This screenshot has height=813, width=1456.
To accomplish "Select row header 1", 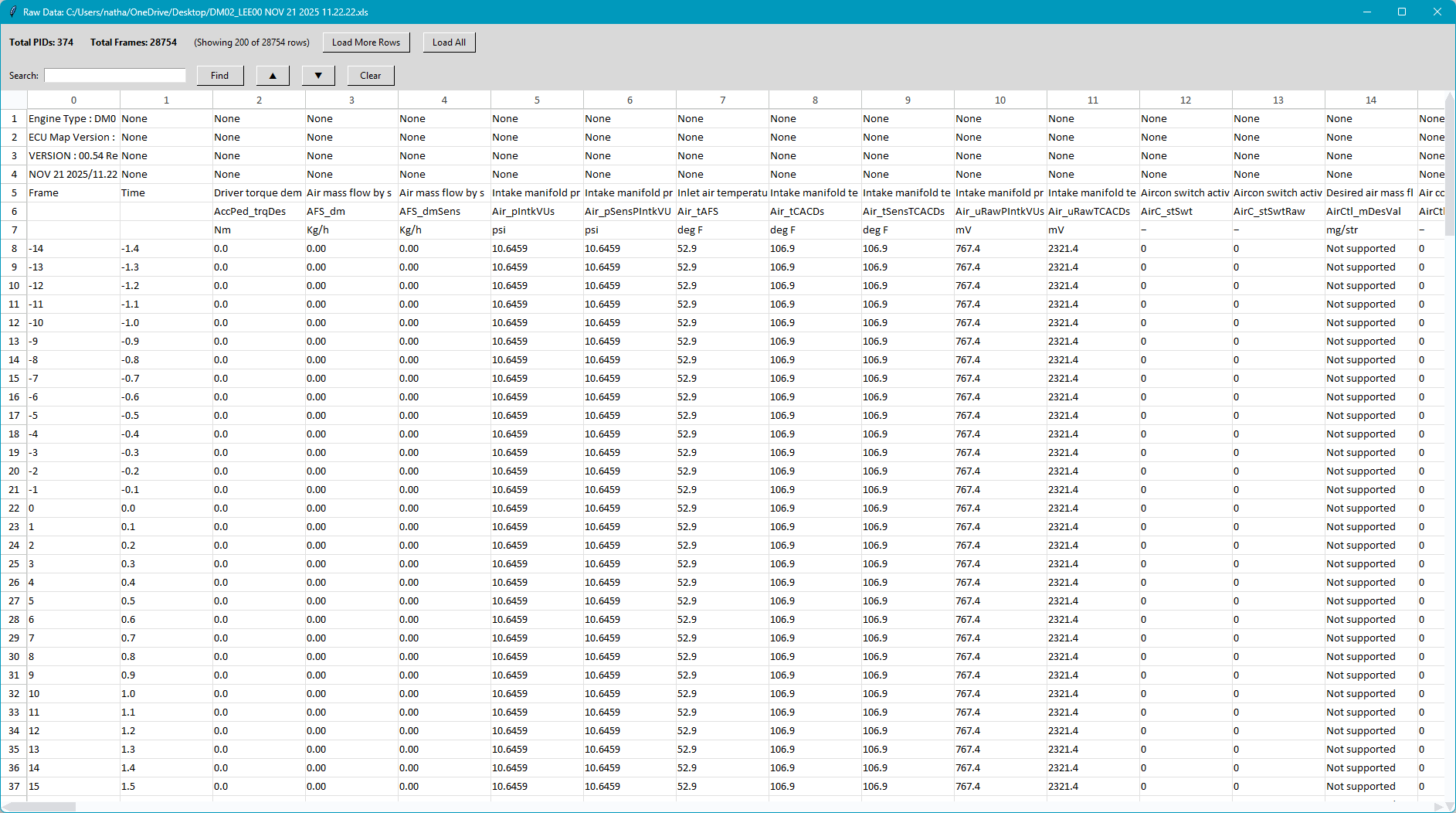I will pos(14,119).
